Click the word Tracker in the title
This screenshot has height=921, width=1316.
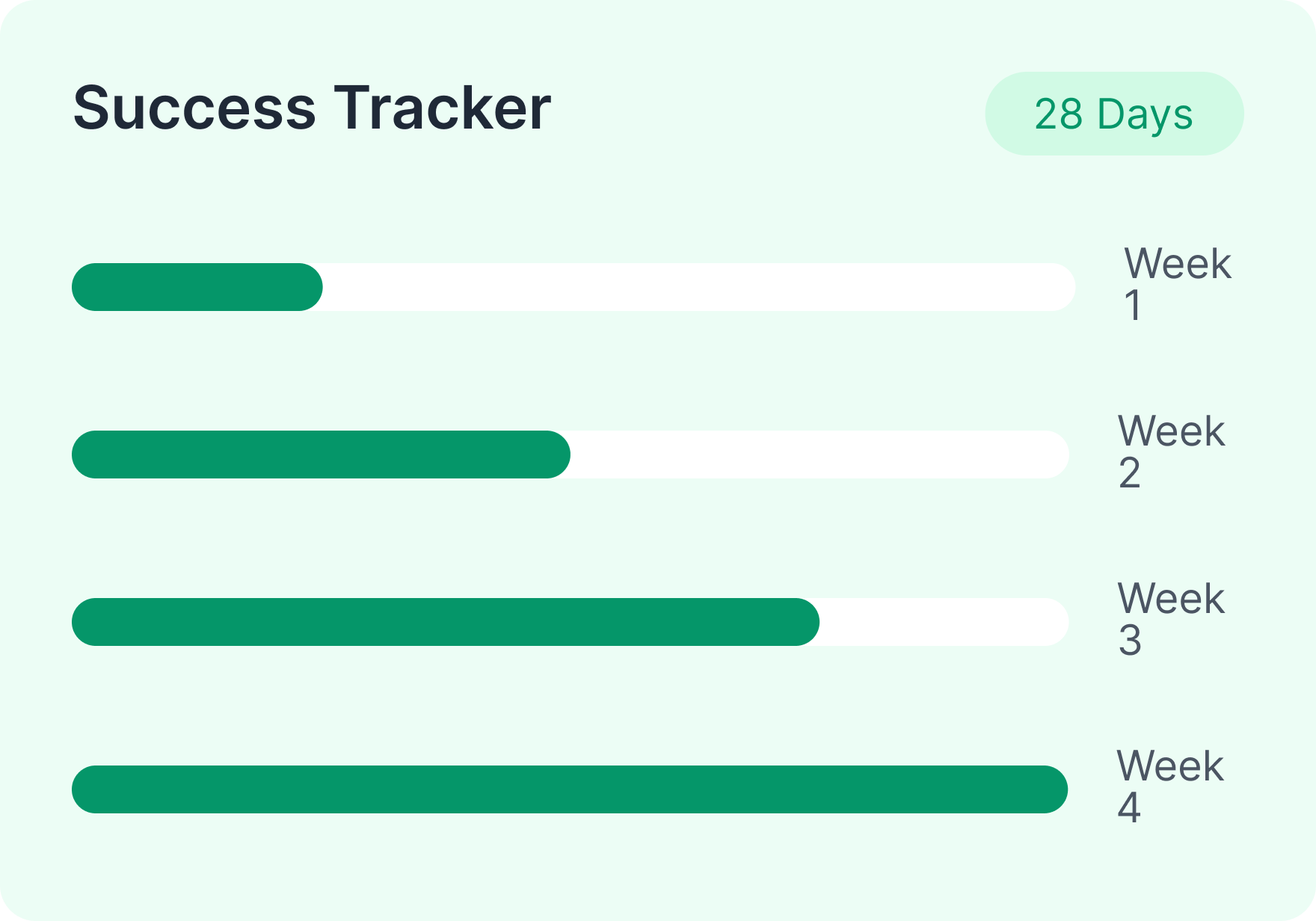[443, 108]
